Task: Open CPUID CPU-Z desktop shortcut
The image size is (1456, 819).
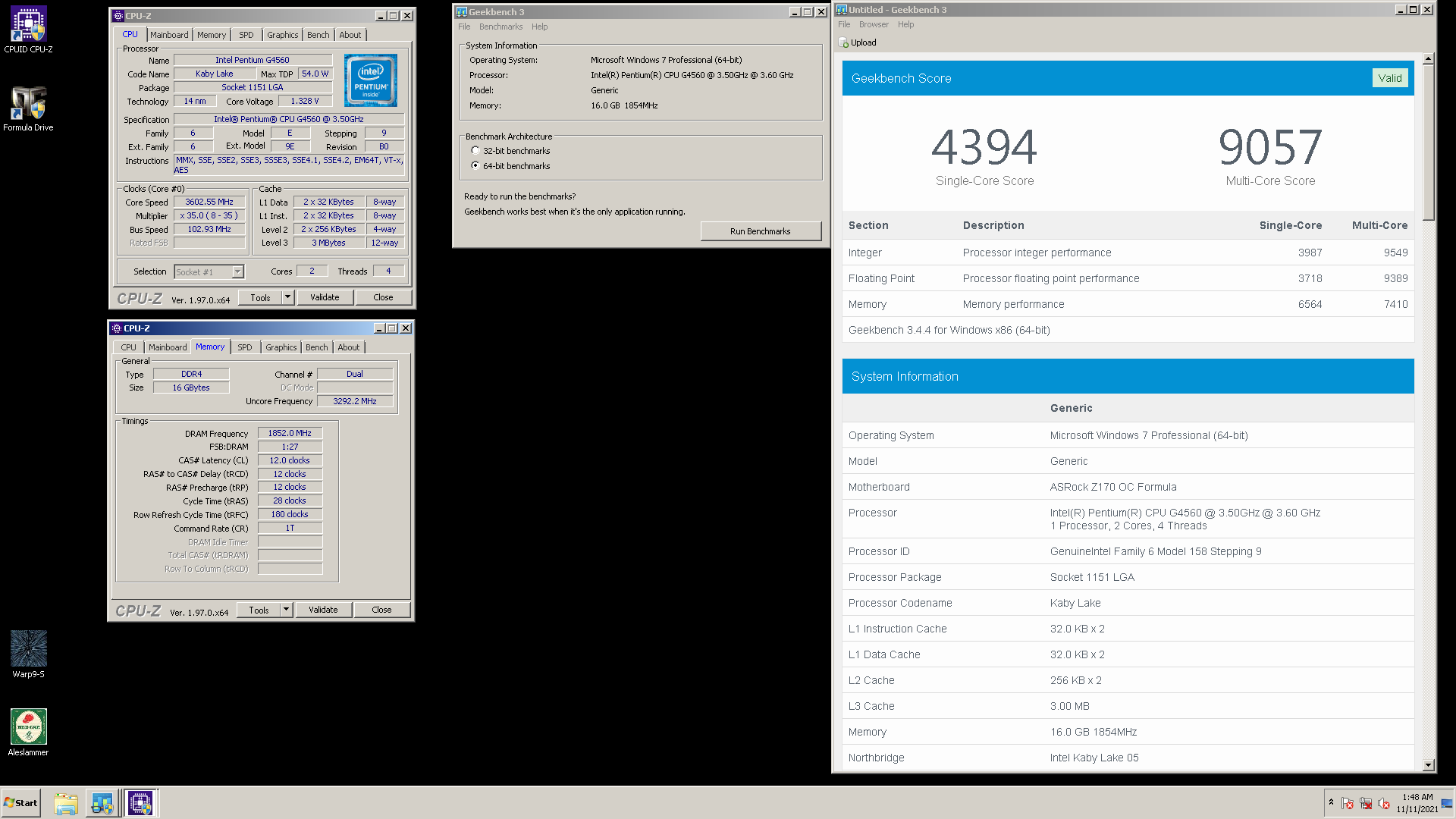Action: pos(28,30)
